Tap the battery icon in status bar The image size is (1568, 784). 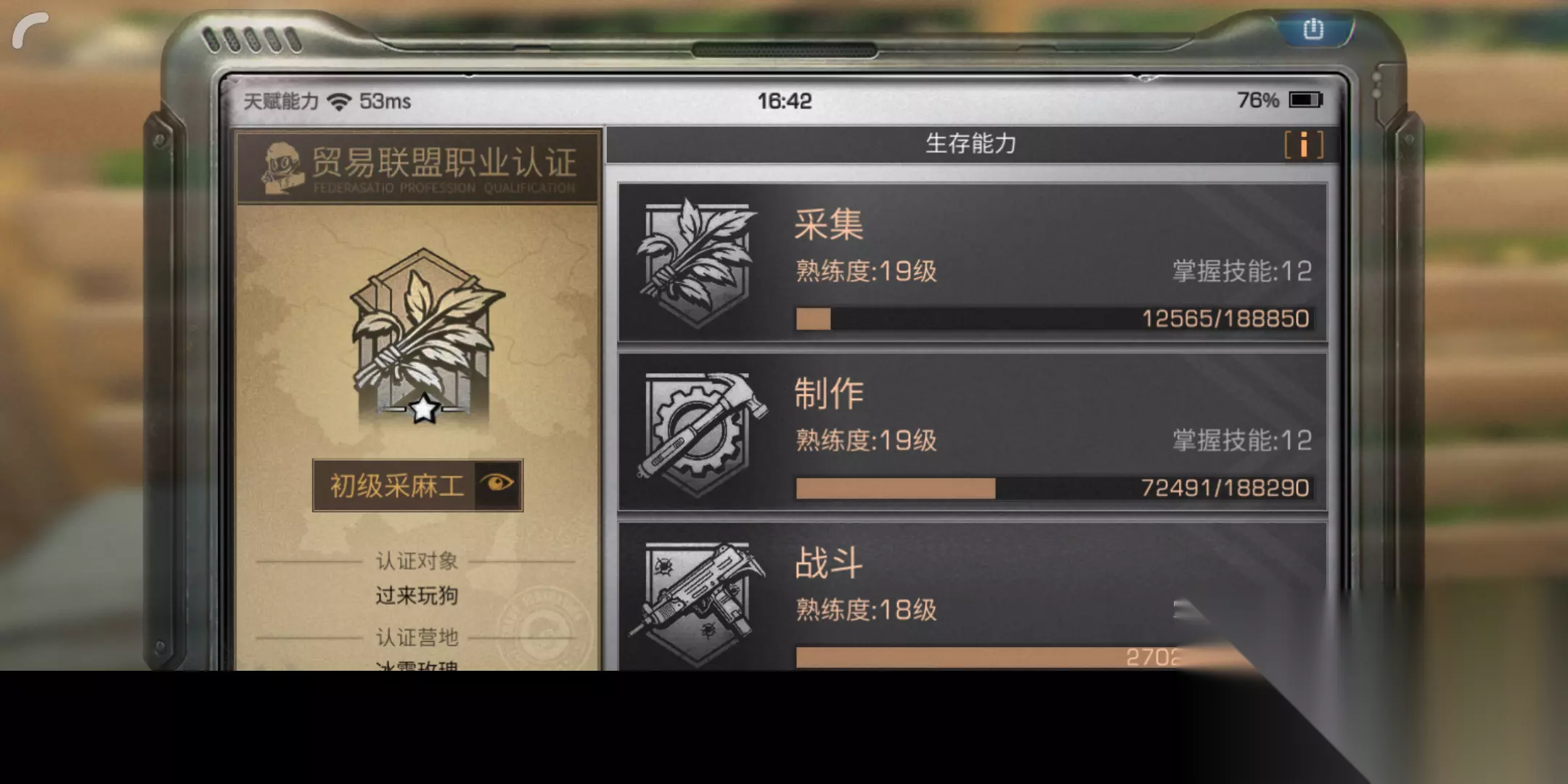pyautogui.click(x=1305, y=99)
